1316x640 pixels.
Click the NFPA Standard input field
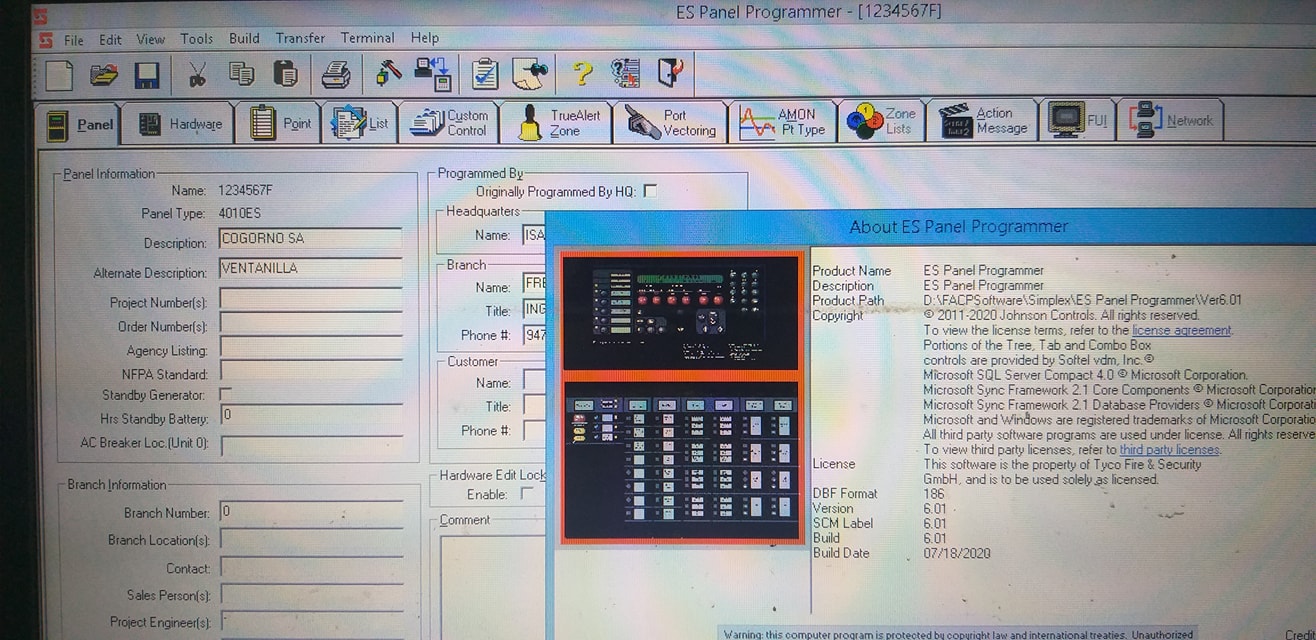[311, 371]
